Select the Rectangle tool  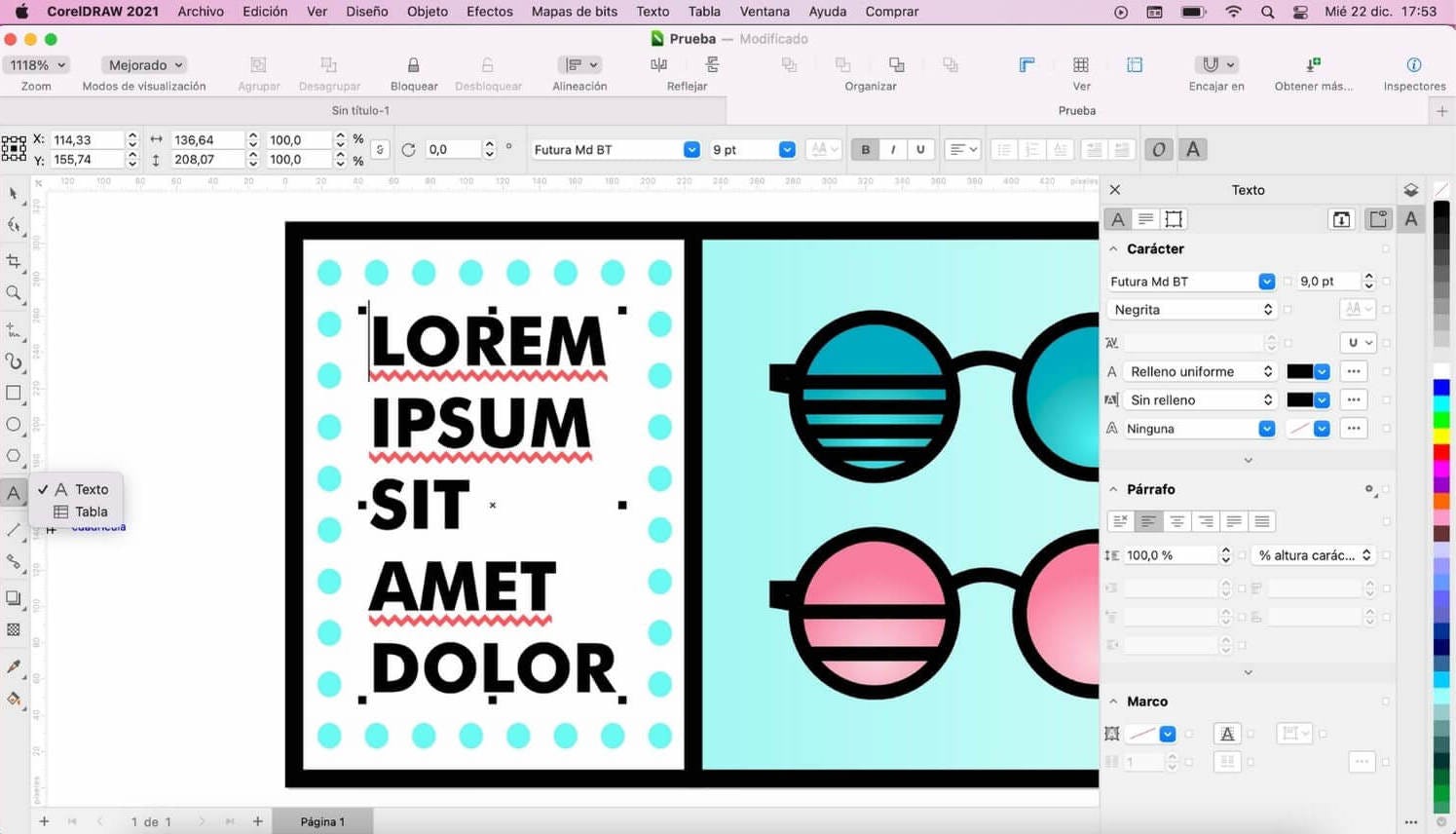[x=14, y=394]
